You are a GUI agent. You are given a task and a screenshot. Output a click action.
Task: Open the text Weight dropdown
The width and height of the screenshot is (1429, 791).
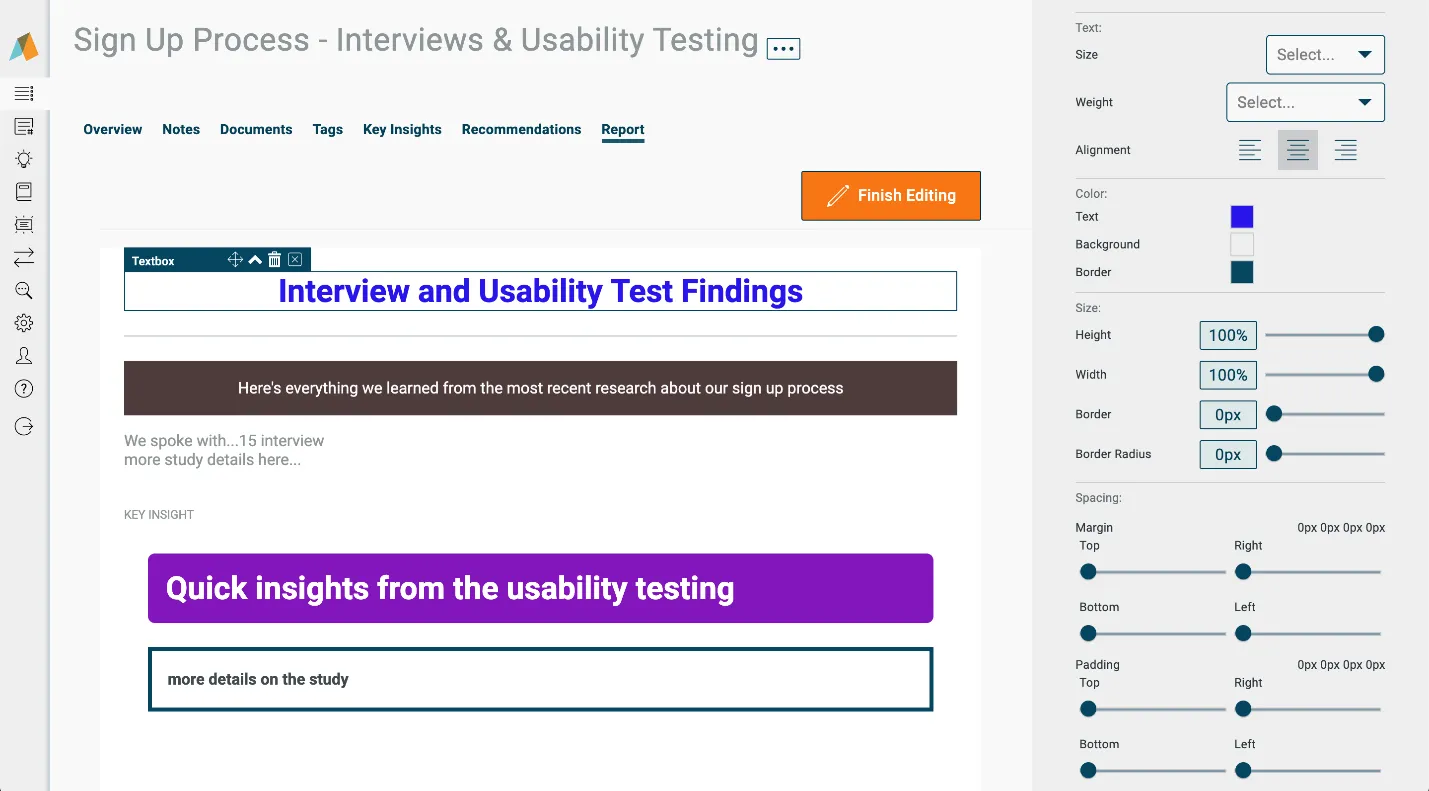coord(1305,102)
